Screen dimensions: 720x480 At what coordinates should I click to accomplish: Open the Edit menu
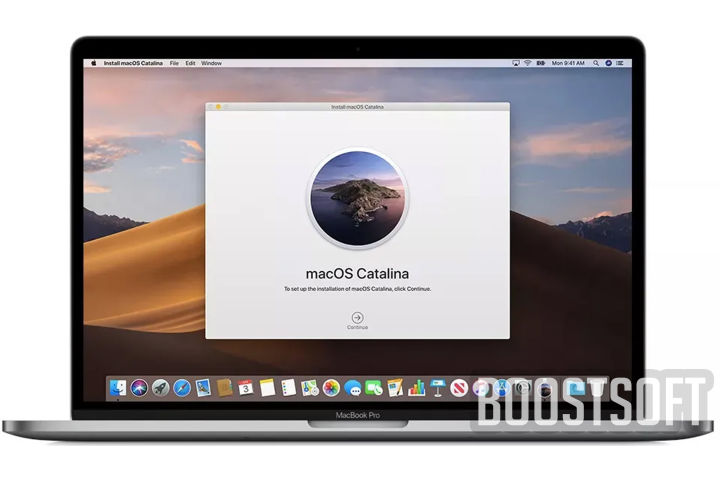pyautogui.click(x=191, y=63)
